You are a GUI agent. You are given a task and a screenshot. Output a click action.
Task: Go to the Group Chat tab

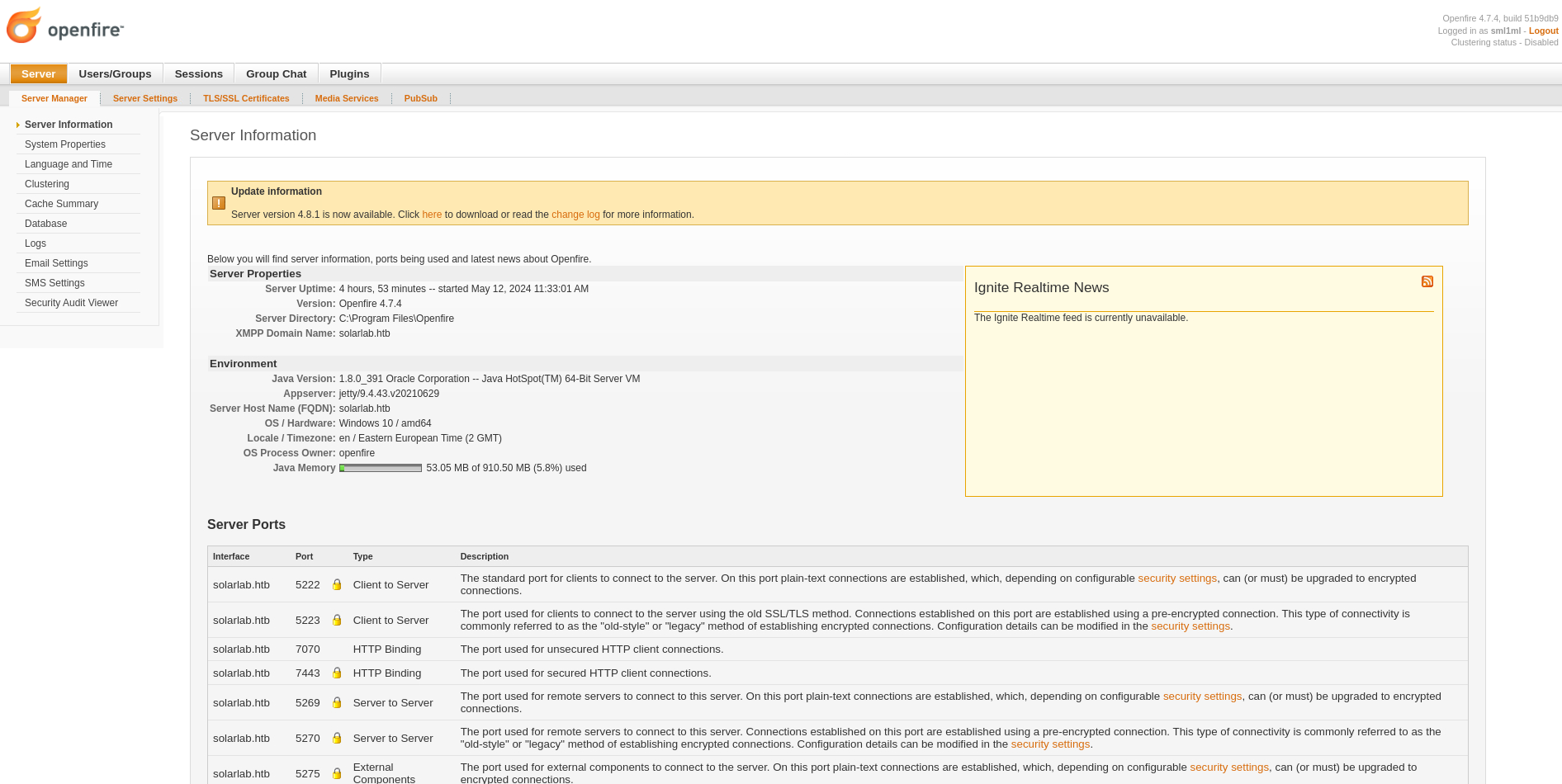pos(276,73)
